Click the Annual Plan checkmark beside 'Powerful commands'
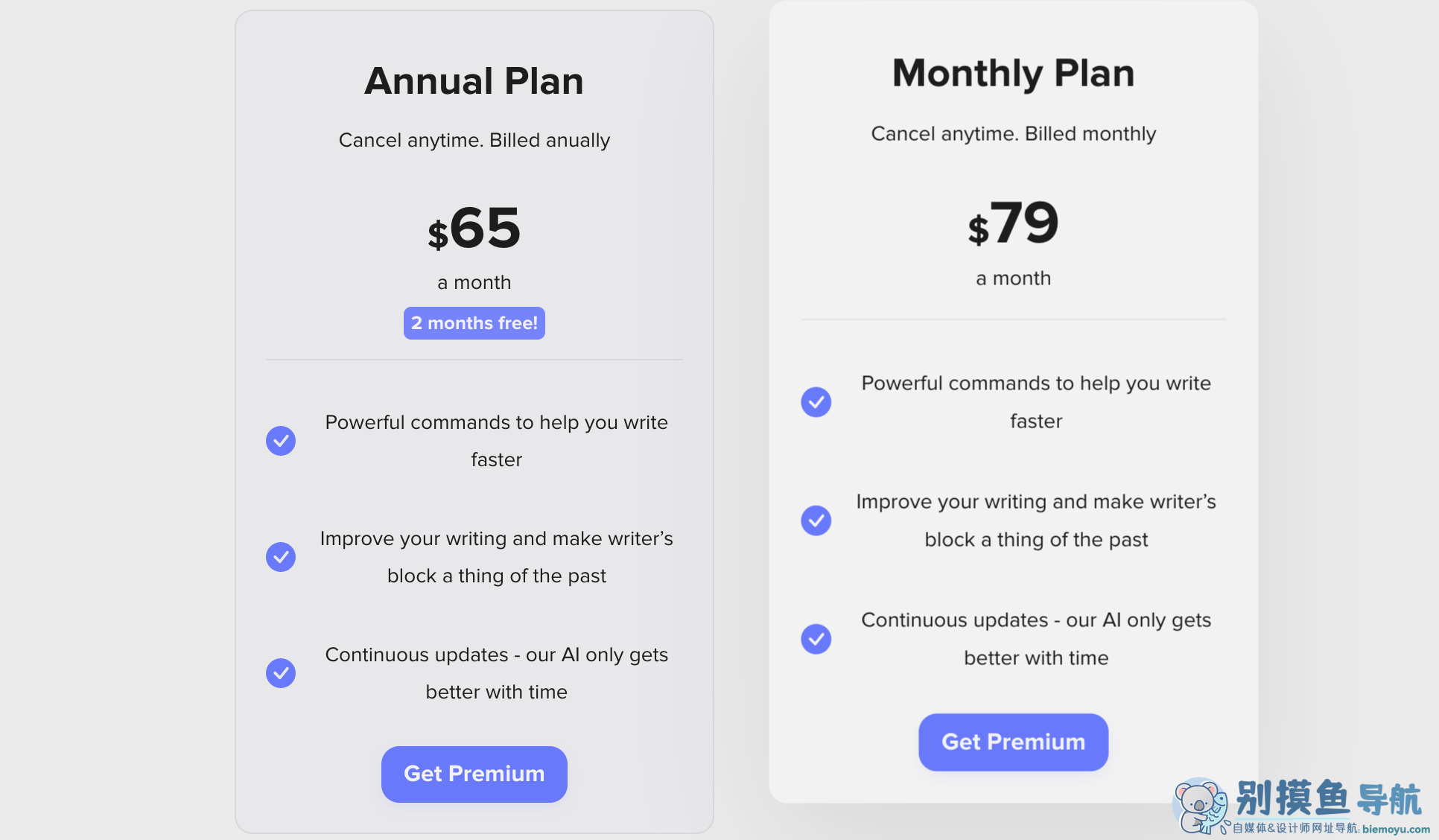The image size is (1439, 840). point(281,441)
